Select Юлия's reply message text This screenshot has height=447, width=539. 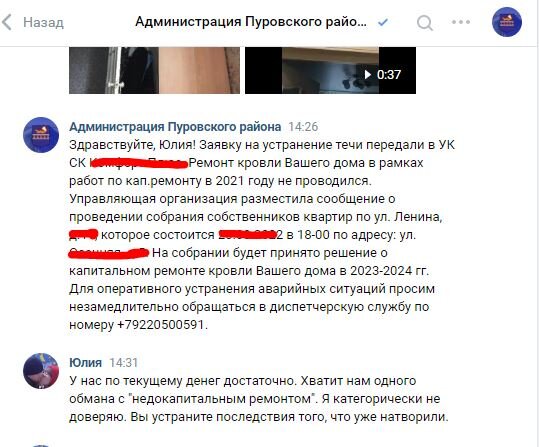258,399
